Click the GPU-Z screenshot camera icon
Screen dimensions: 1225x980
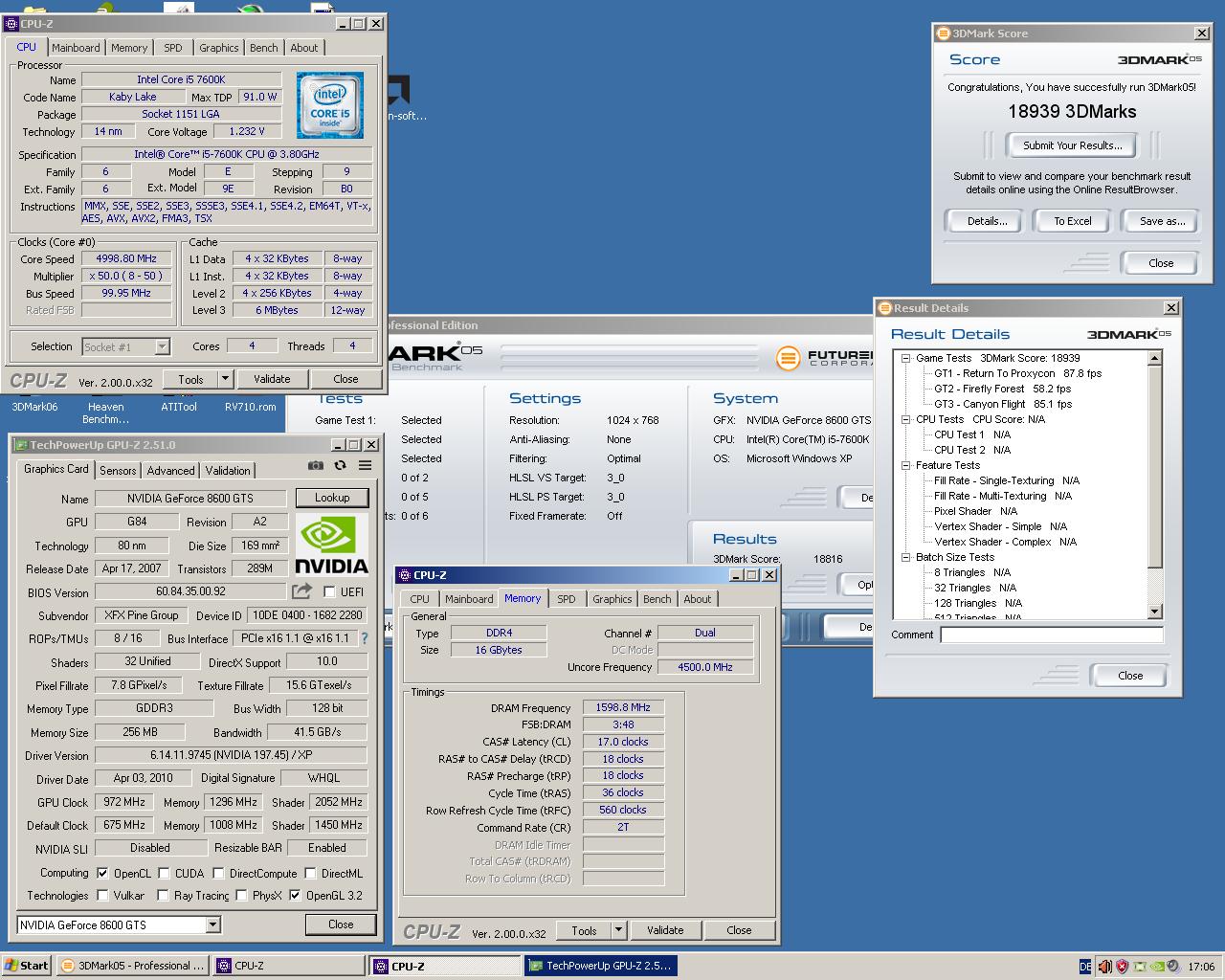click(315, 466)
